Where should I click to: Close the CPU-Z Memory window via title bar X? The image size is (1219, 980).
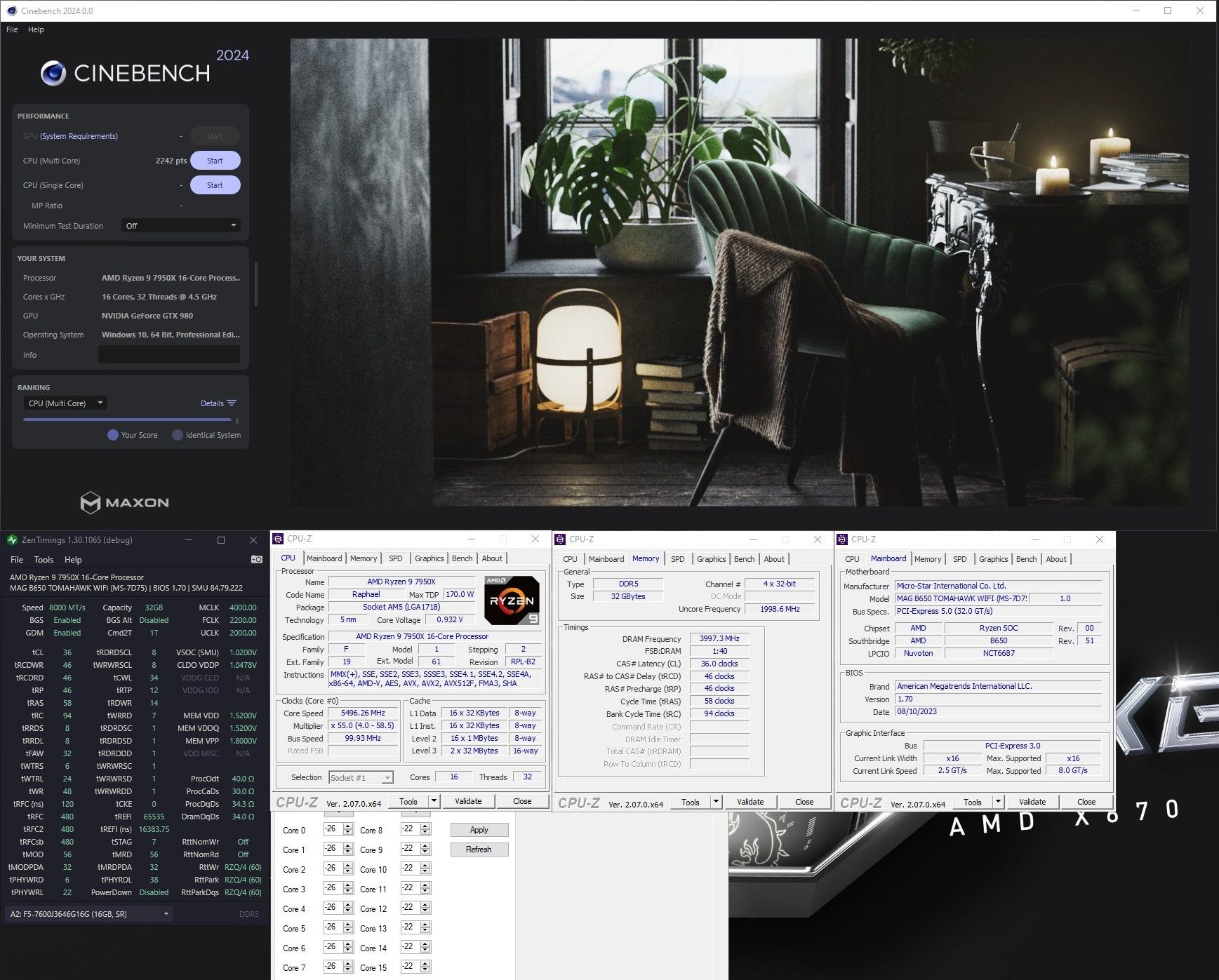[818, 539]
